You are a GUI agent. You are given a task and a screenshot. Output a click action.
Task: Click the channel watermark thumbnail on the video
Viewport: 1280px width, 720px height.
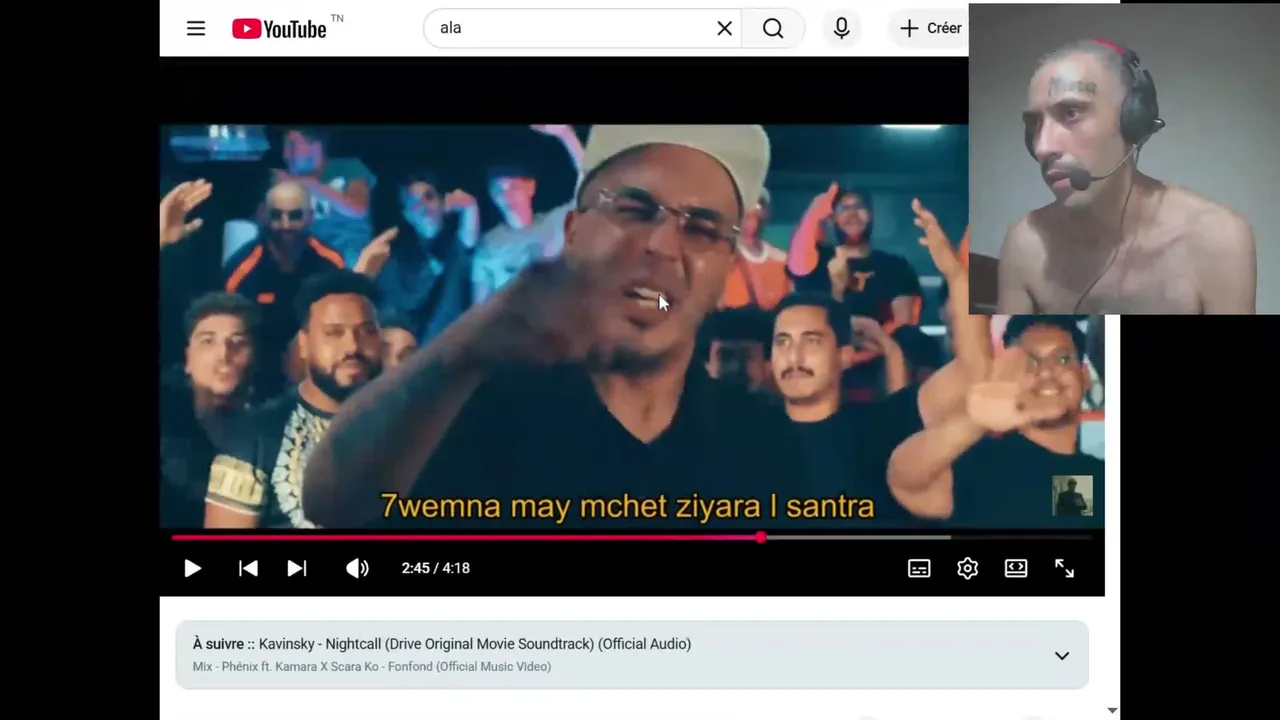(x=1072, y=496)
